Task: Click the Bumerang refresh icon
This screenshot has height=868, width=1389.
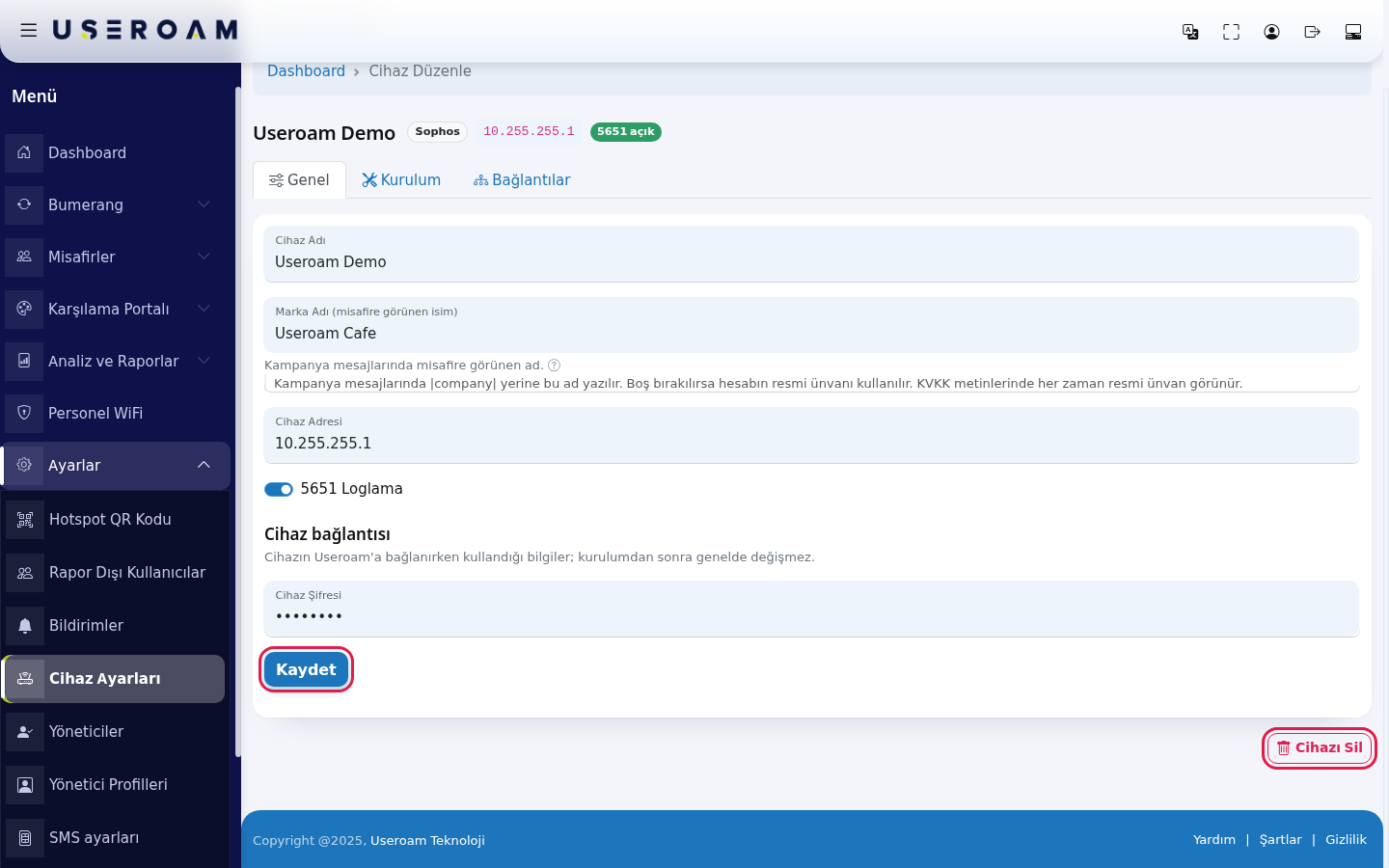Action: click(x=24, y=204)
